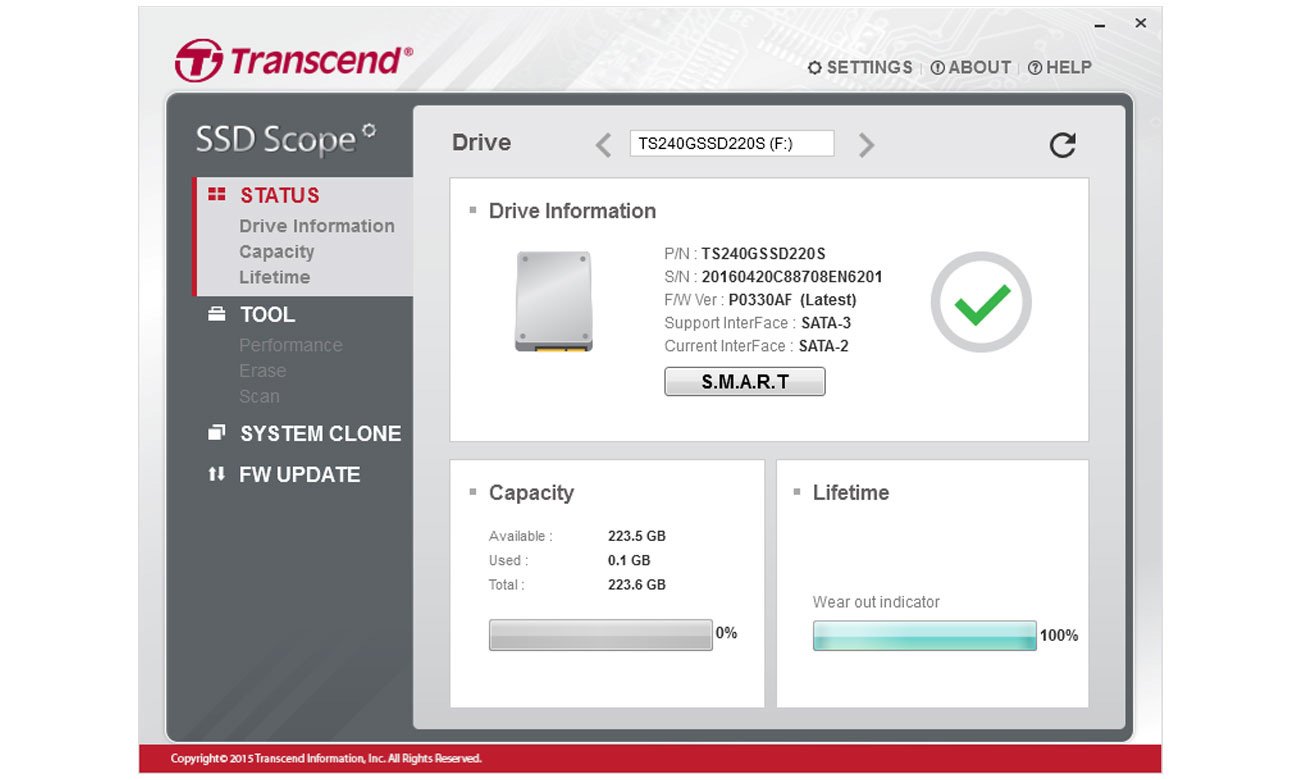This screenshot has height=780, width=1300.
Task: Click the Used 0.1 GB value
Action: pos(629,560)
